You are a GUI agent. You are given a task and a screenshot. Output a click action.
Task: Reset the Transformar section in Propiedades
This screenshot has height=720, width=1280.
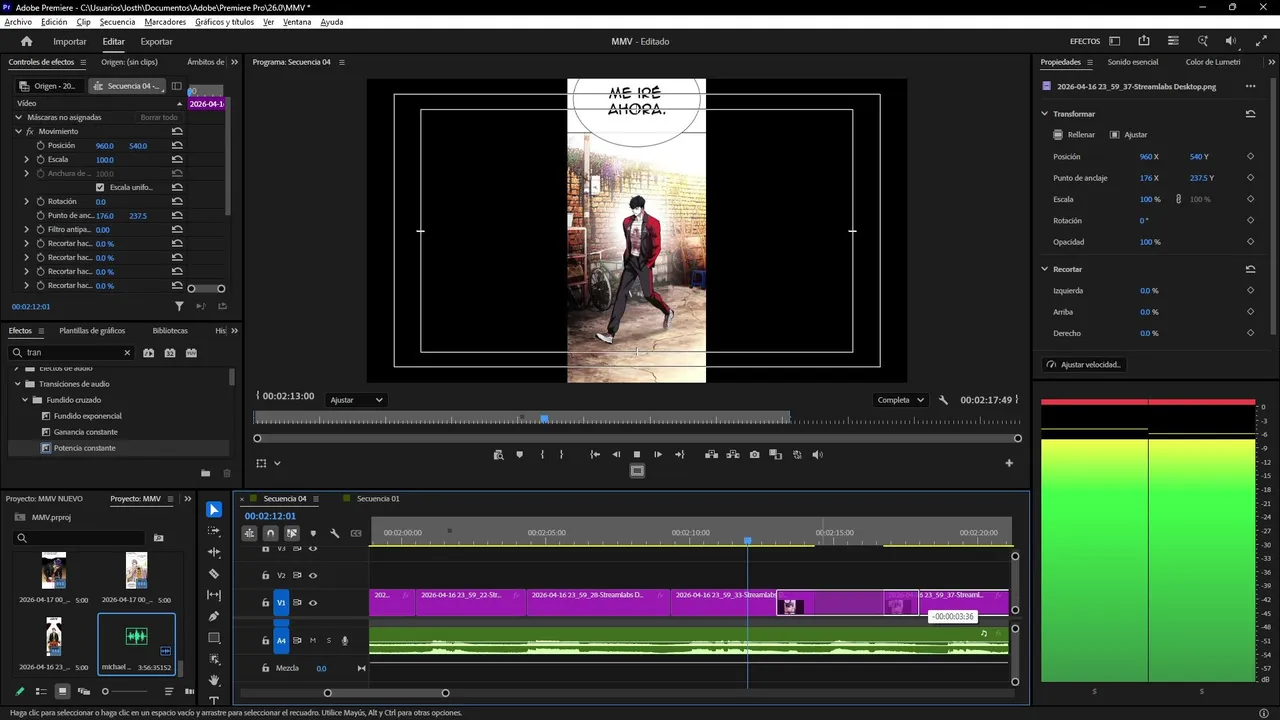click(1250, 114)
